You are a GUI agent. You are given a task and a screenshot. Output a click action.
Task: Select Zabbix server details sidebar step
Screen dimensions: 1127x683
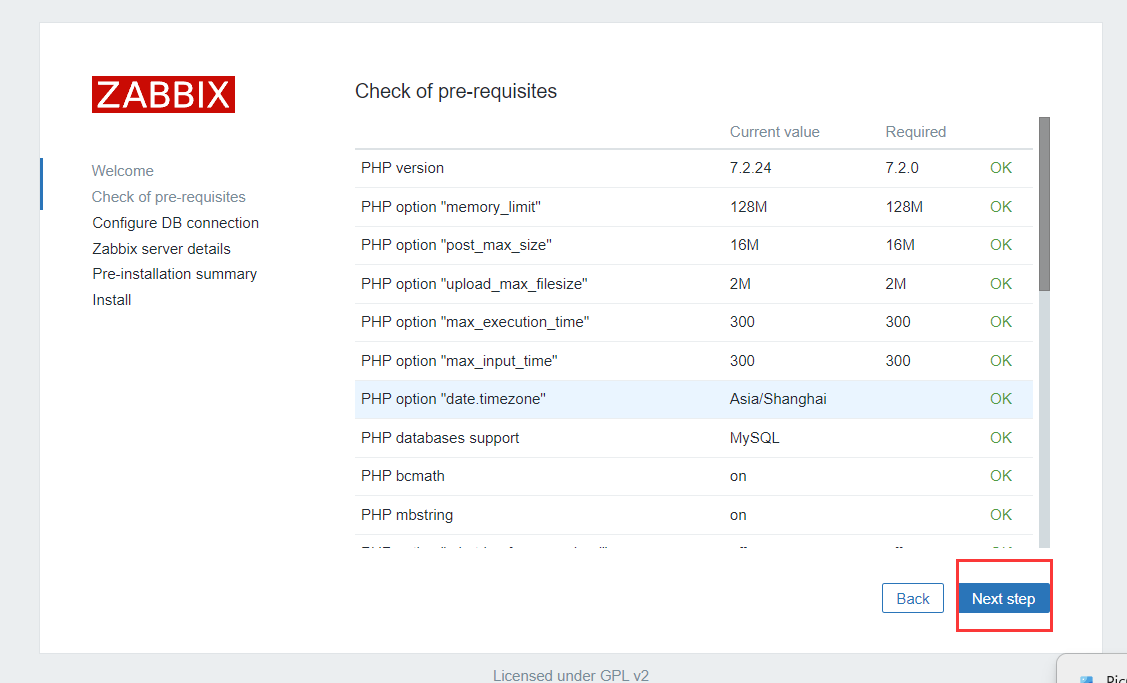(161, 249)
